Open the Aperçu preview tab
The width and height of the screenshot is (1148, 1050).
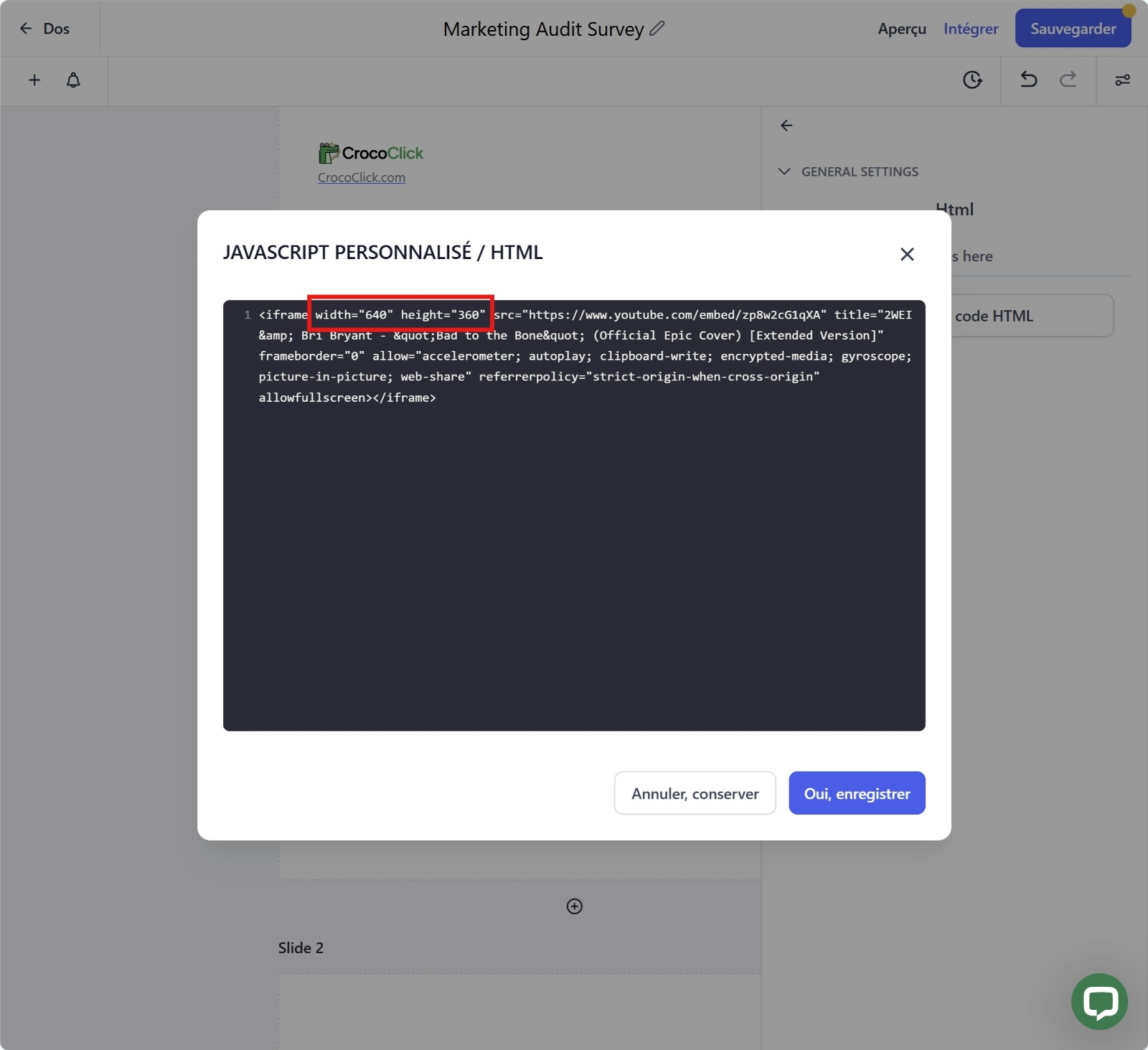click(901, 29)
